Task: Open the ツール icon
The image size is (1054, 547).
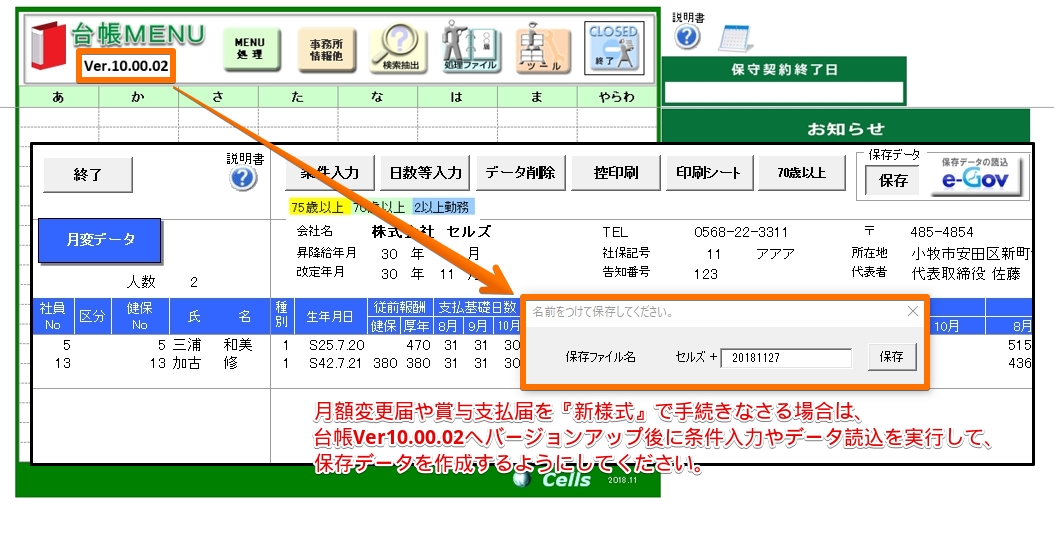Action: pyautogui.click(x=543, y=48)
